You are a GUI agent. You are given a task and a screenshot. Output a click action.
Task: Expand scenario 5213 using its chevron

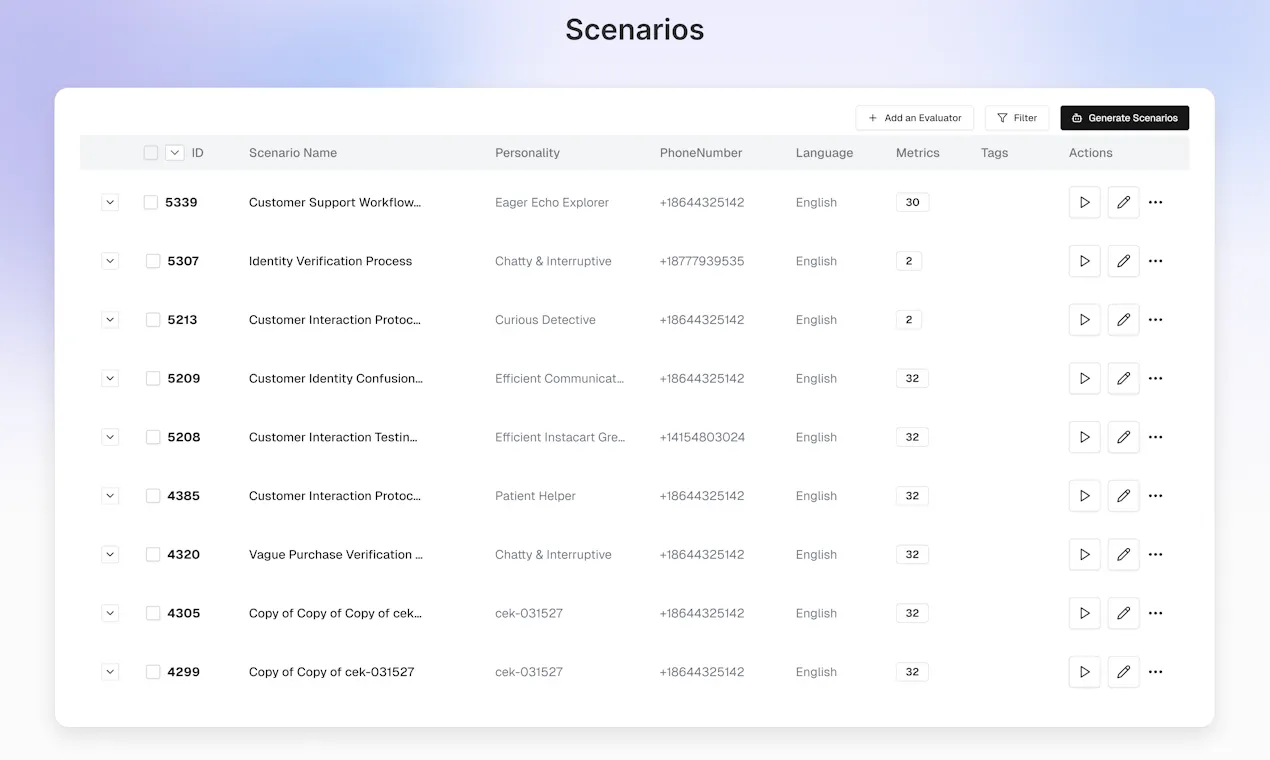click(110, 320)
